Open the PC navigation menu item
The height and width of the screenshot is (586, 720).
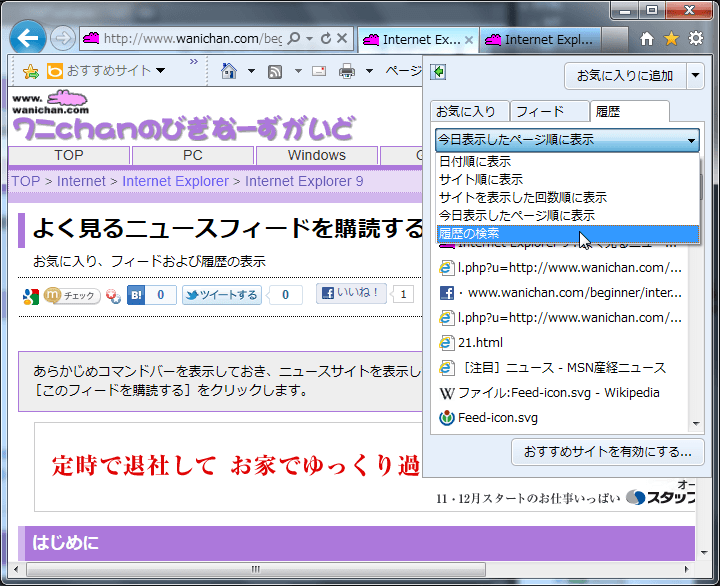[x=193, y=155]
